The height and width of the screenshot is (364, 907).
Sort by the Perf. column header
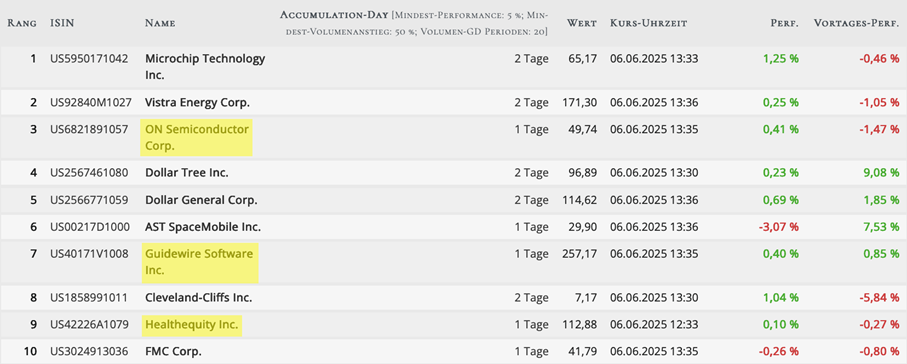pyautogui.click(x=784, y=23)
